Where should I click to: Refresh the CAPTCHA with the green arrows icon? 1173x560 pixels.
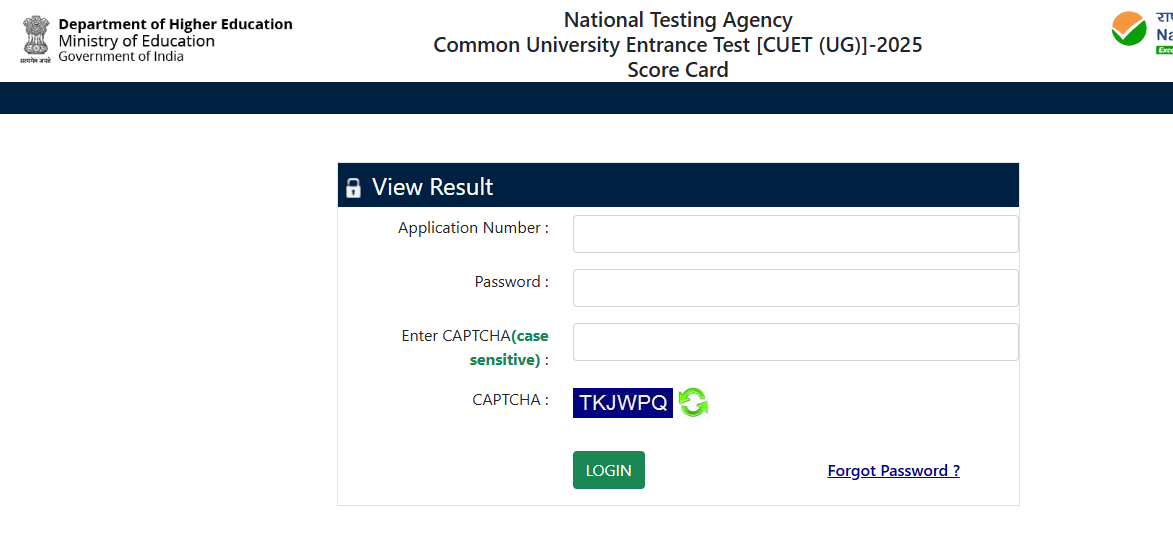693,402
